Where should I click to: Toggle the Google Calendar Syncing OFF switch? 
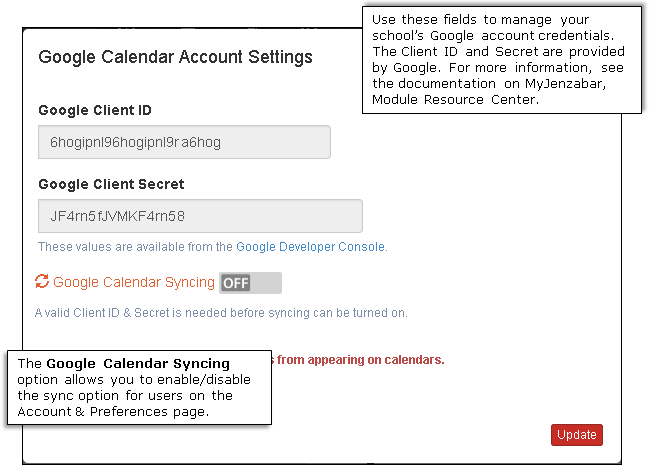250,283
